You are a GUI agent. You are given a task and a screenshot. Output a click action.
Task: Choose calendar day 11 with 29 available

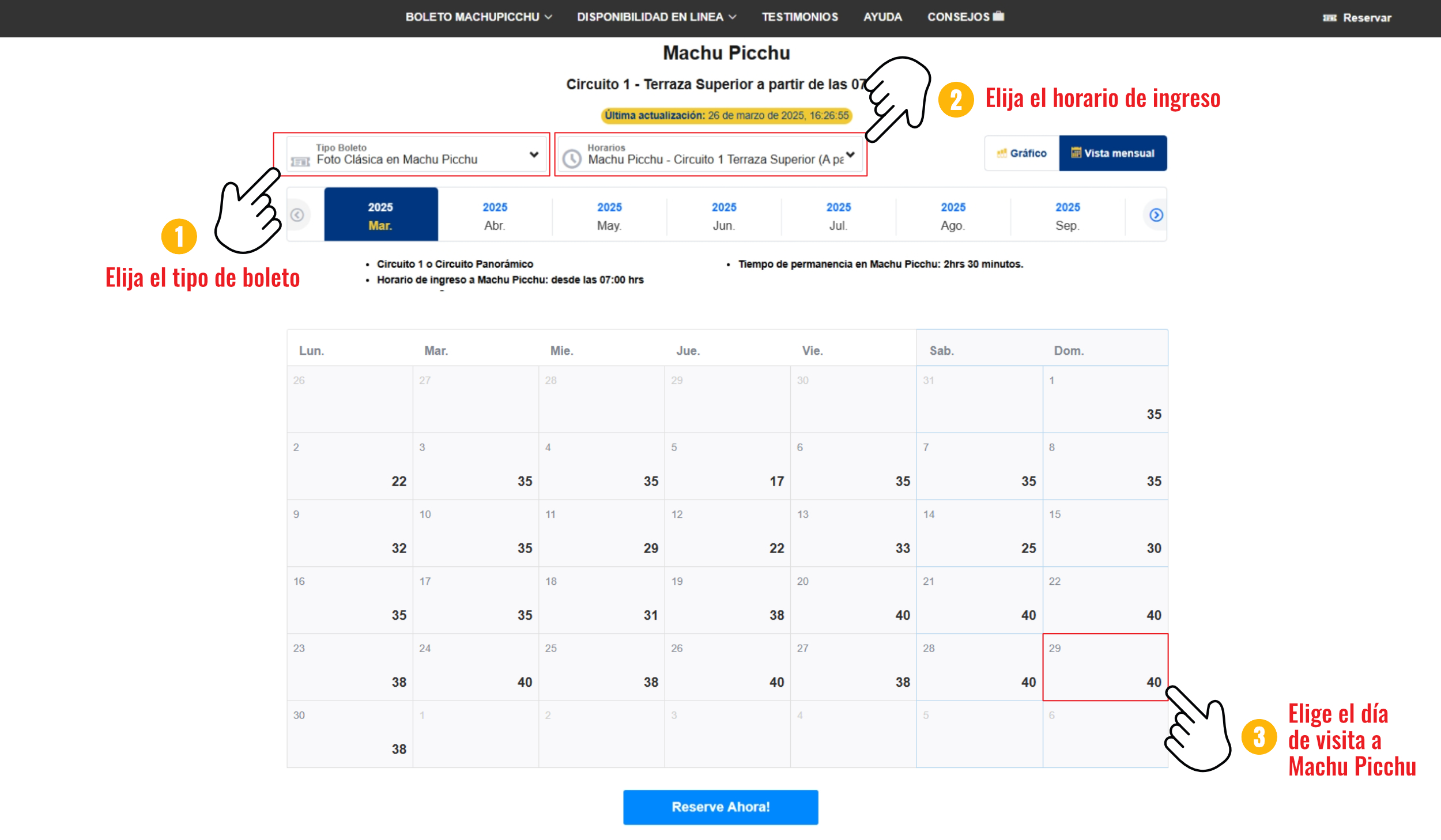pyautogui.click(x=601, y=533)
